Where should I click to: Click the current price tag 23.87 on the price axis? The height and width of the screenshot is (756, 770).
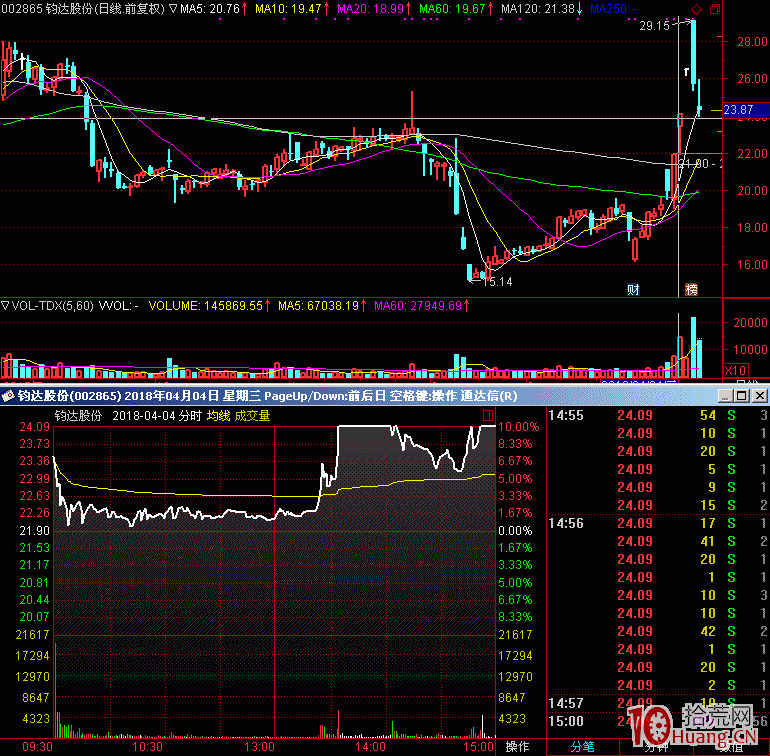tap(744, 110)
